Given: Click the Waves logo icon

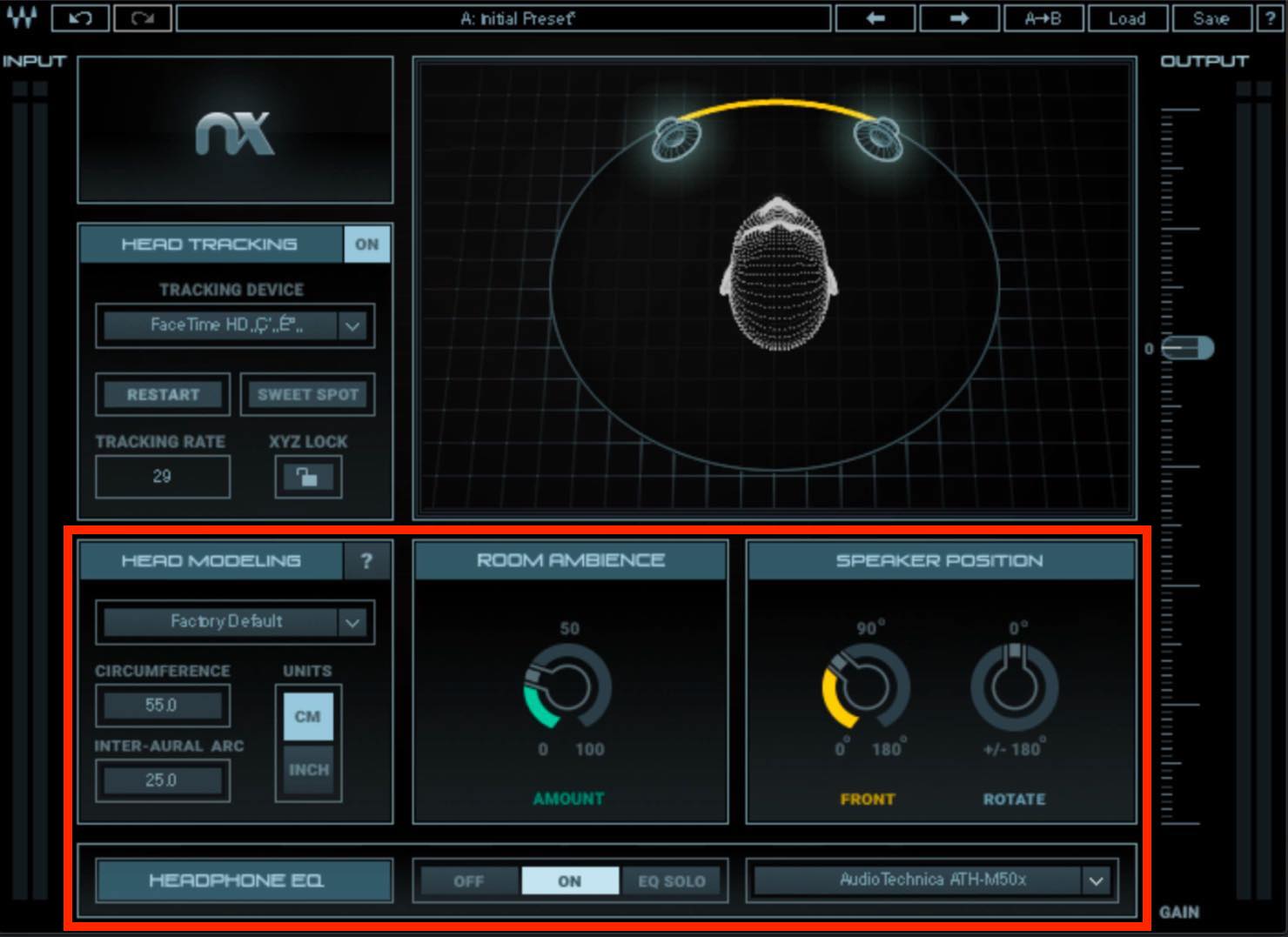Looking at the screenshot, I should 22,17.
